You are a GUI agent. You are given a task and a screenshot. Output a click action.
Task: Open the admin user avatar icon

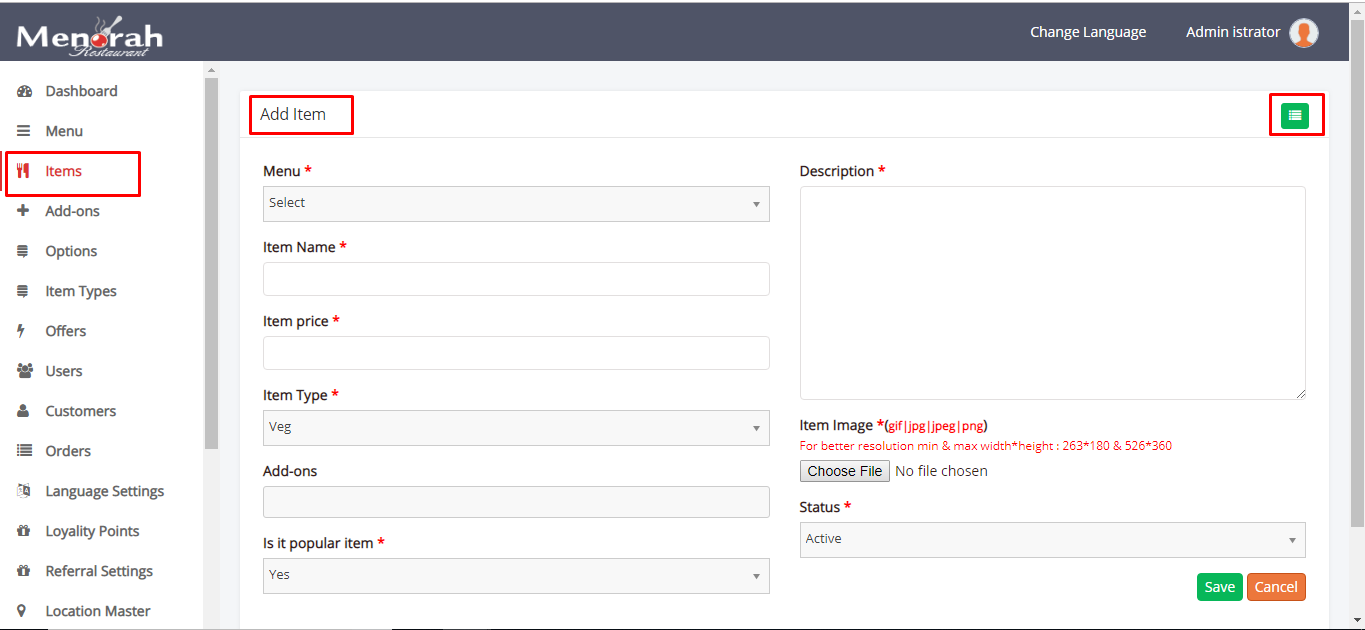point(1303,33)
